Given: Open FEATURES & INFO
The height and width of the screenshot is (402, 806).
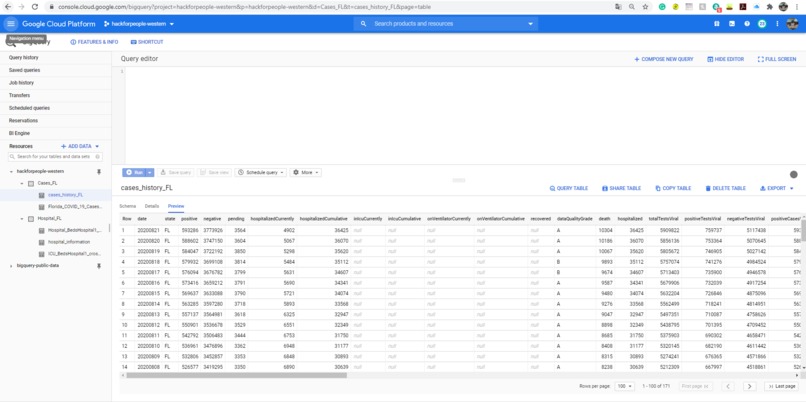Looking at the screenshot, I should pyautogui.click(x=94, y=42).
